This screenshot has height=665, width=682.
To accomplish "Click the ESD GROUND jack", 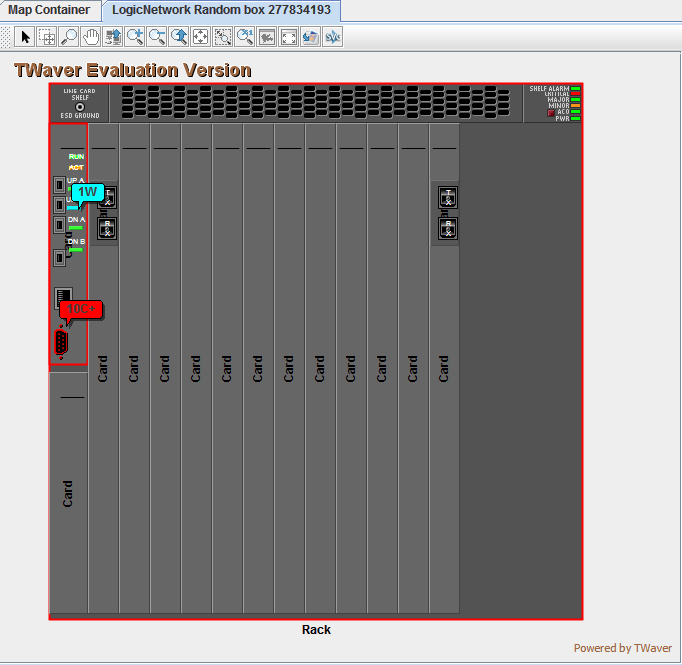I will click(80, 107).
